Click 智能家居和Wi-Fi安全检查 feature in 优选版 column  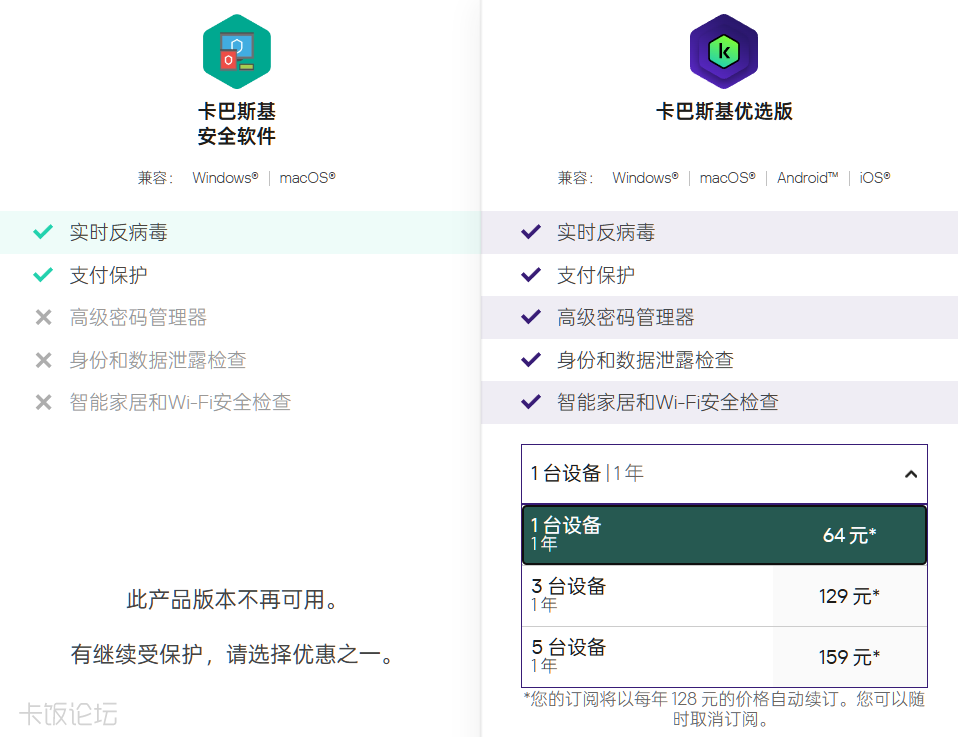pos(668,402)
